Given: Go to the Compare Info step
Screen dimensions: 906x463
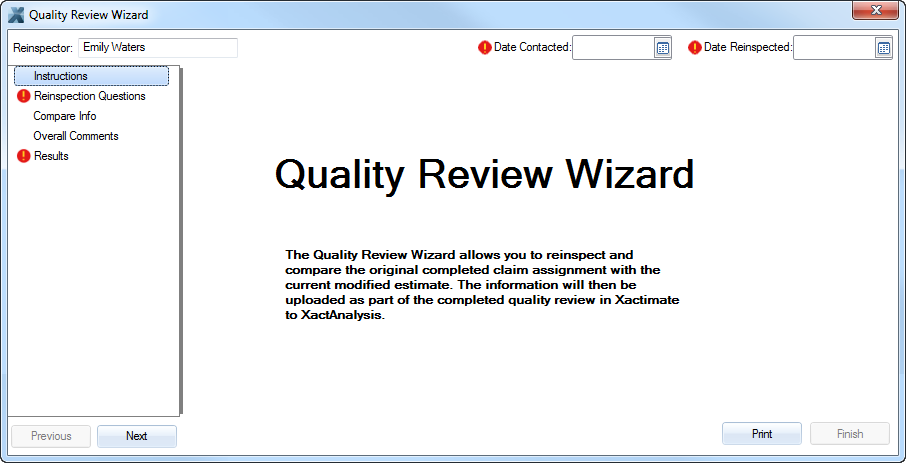Looking at the screenshot, I should tap(65, 116).
